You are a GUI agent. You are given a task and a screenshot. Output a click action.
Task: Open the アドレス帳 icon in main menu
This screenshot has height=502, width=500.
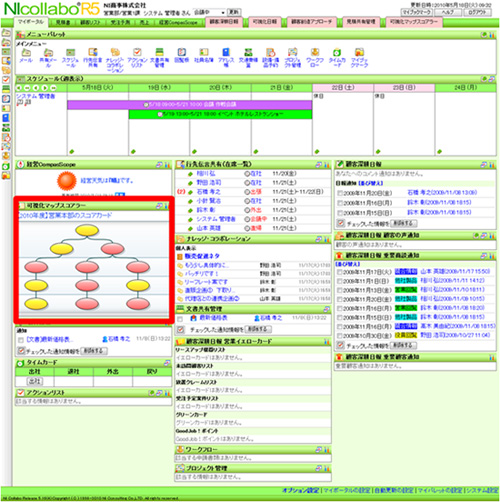click(226, 52)
